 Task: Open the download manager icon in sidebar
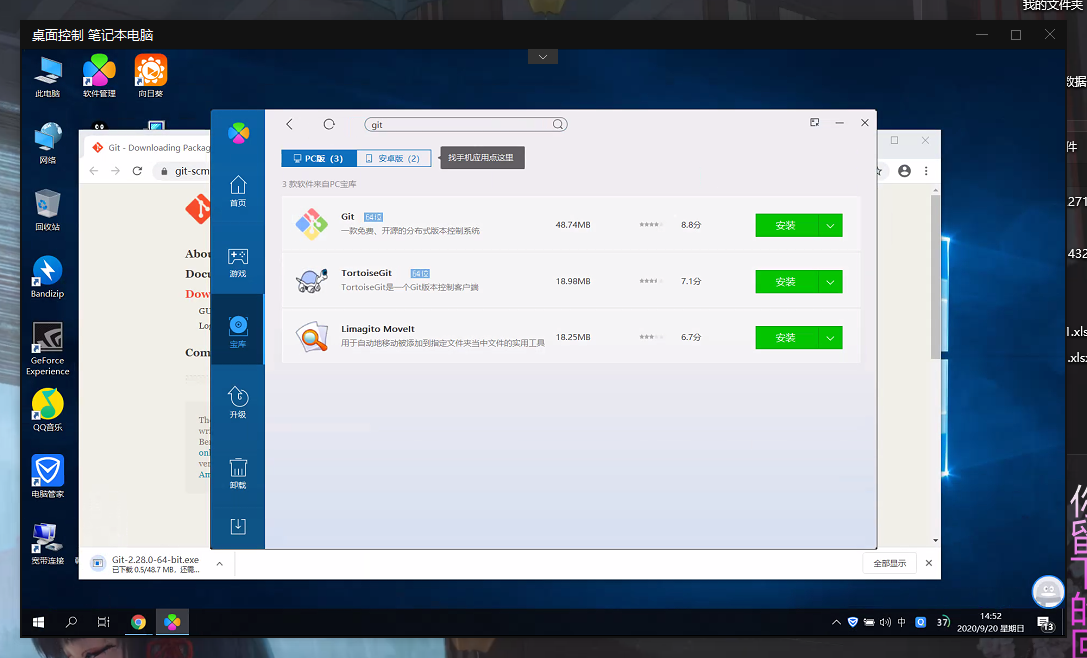pos(238,526)
